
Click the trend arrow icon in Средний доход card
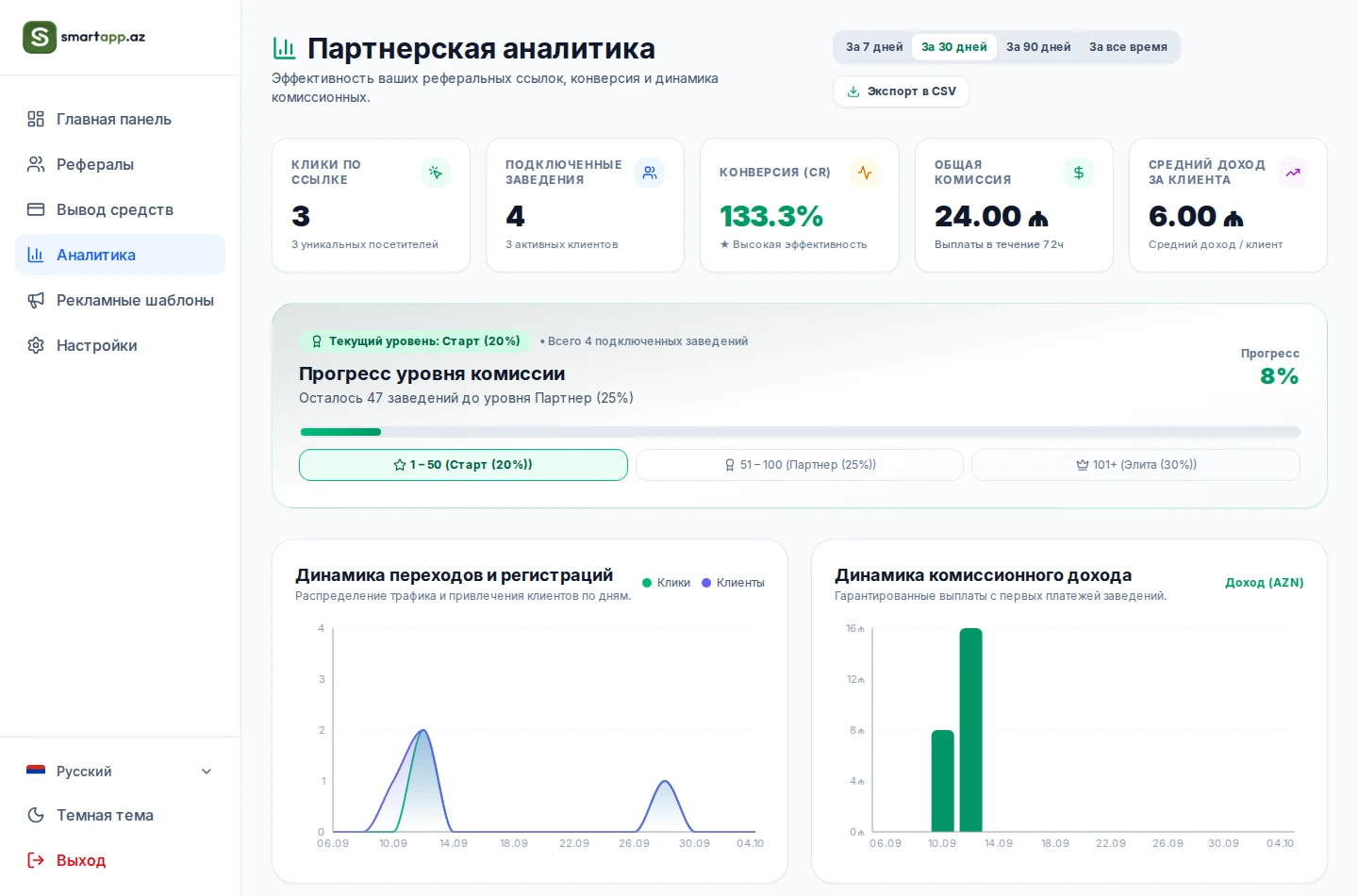(1293, 173)
